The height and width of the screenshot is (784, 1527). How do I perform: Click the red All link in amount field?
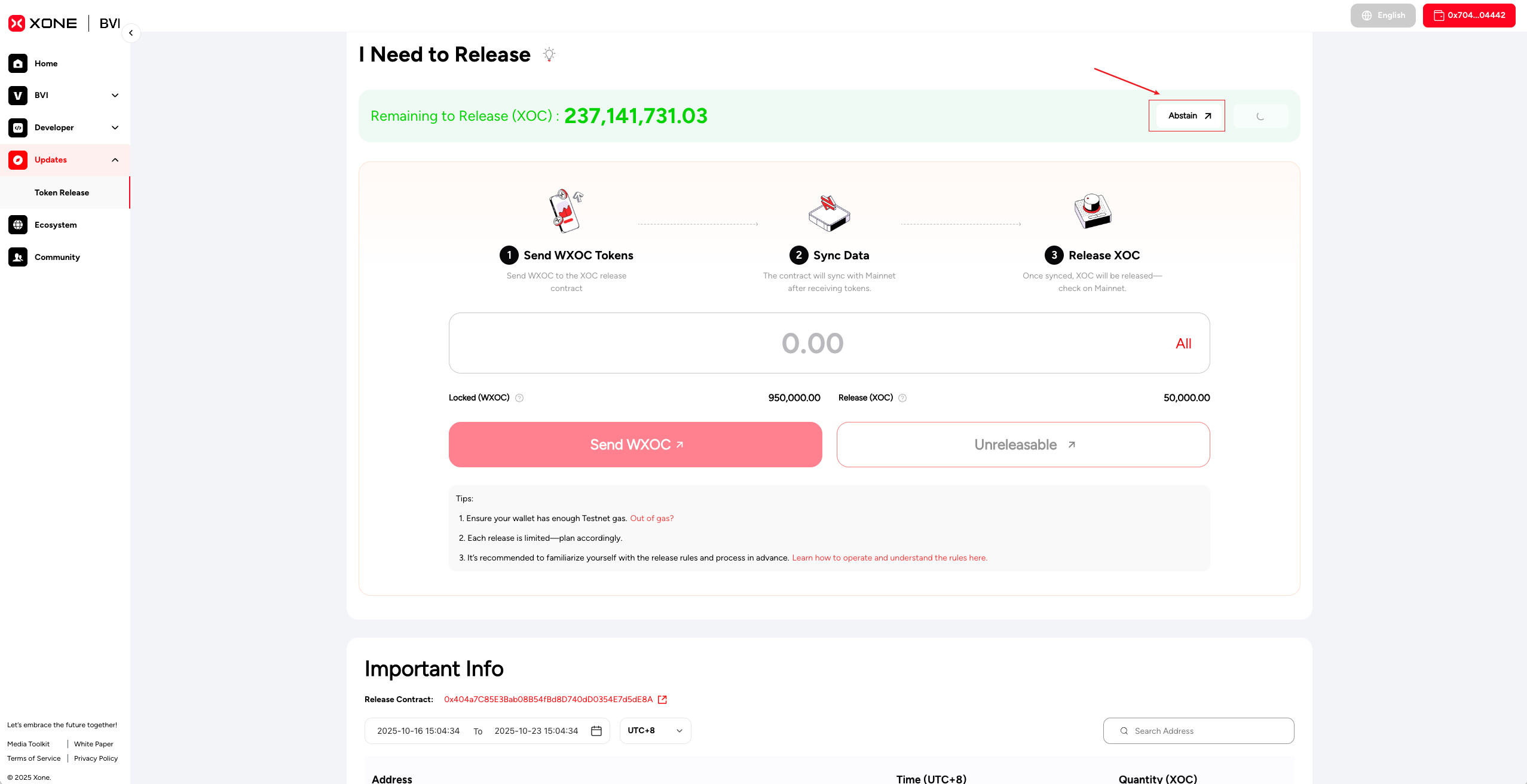(x=1183, y=344)
